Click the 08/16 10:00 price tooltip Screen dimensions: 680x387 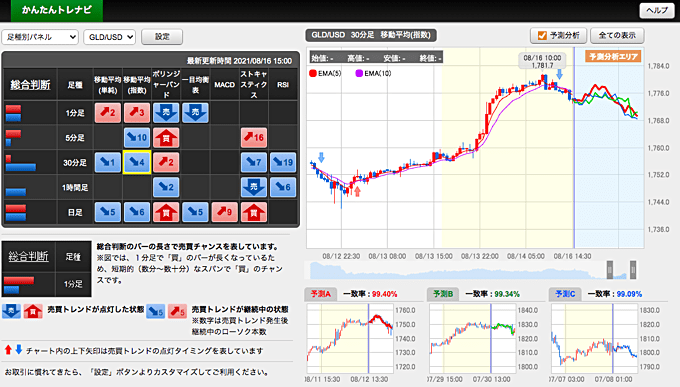[542, 61]
